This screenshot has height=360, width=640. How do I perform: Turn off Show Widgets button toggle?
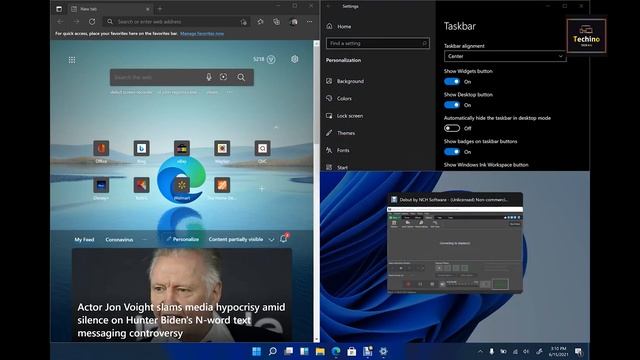click(x=452, y=81)
